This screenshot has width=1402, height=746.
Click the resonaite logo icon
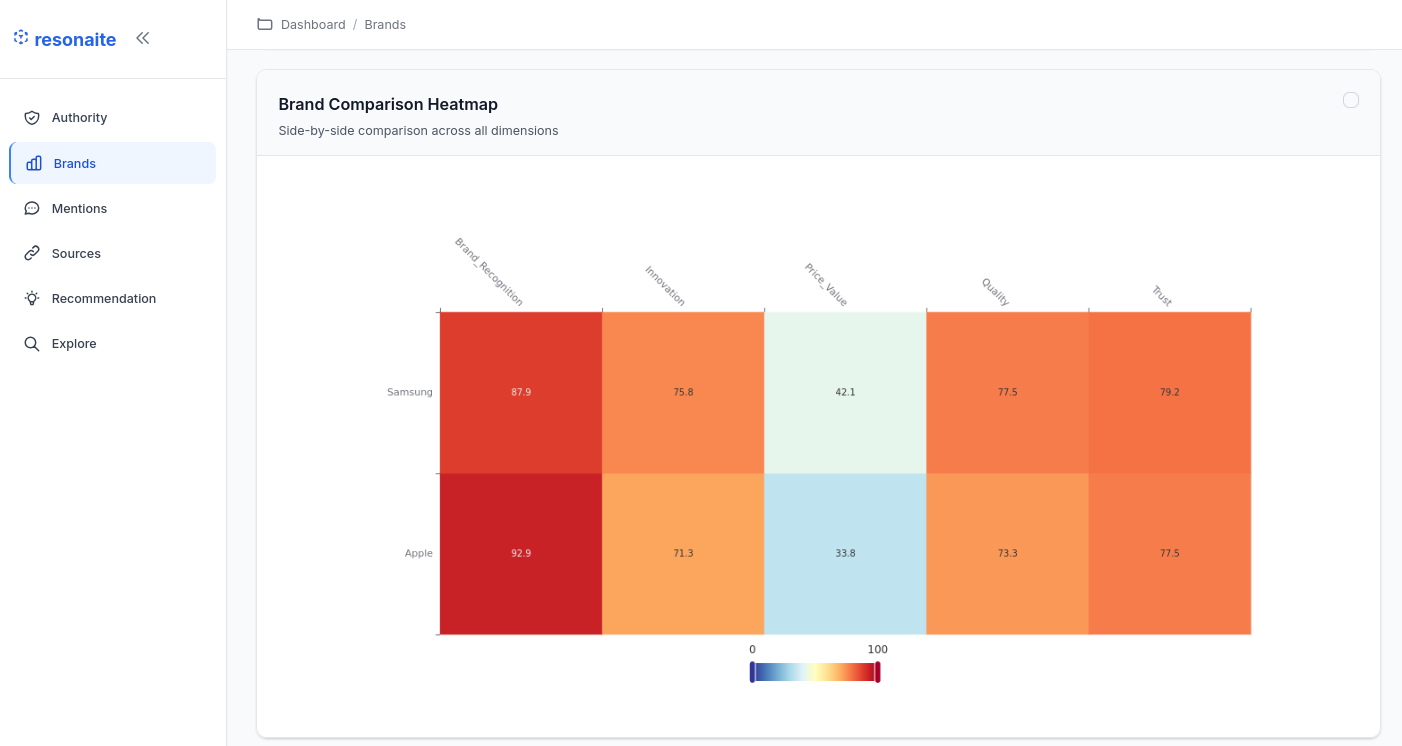pos(19,36)
